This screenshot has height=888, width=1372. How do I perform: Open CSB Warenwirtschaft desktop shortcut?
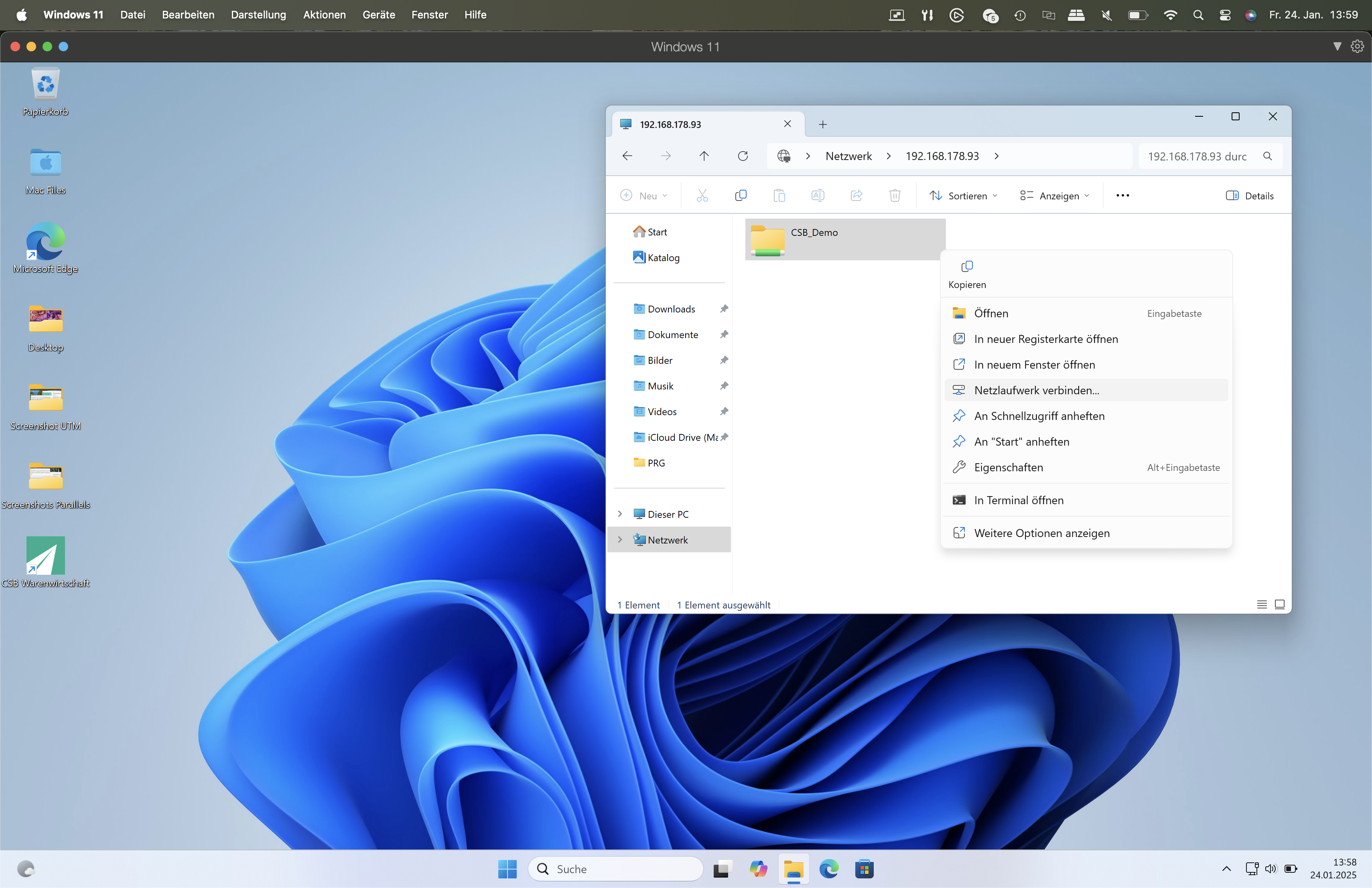click(46, 562)
